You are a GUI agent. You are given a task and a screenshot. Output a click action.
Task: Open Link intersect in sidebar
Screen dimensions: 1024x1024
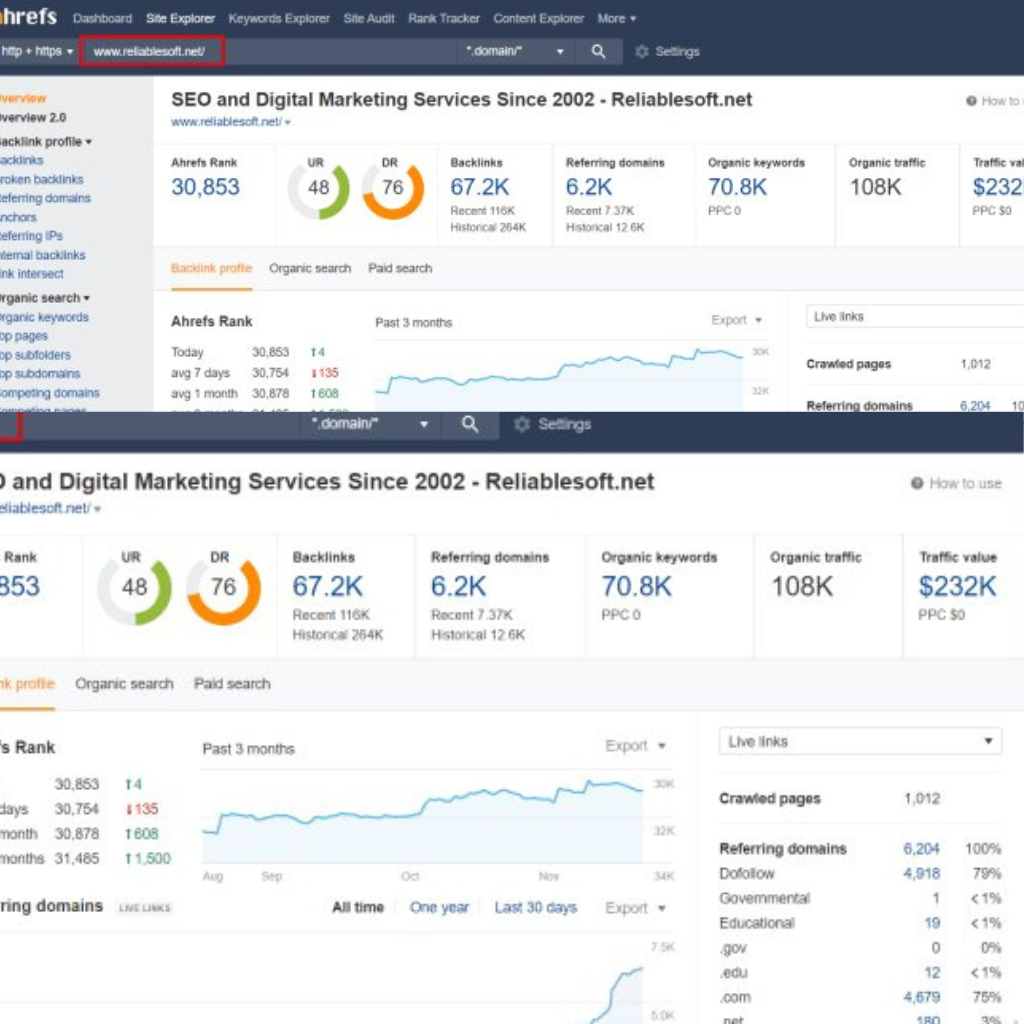(32, 274)
